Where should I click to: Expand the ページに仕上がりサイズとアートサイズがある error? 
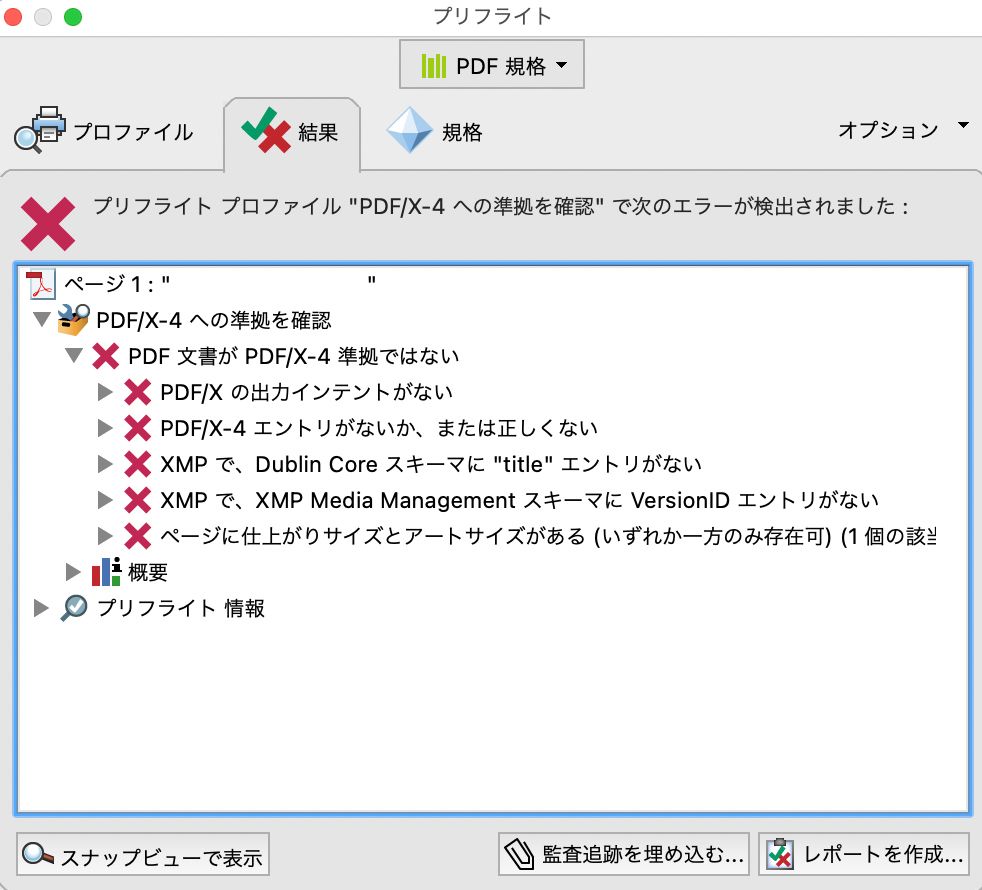pyautogui.click(x=105, y=536)
